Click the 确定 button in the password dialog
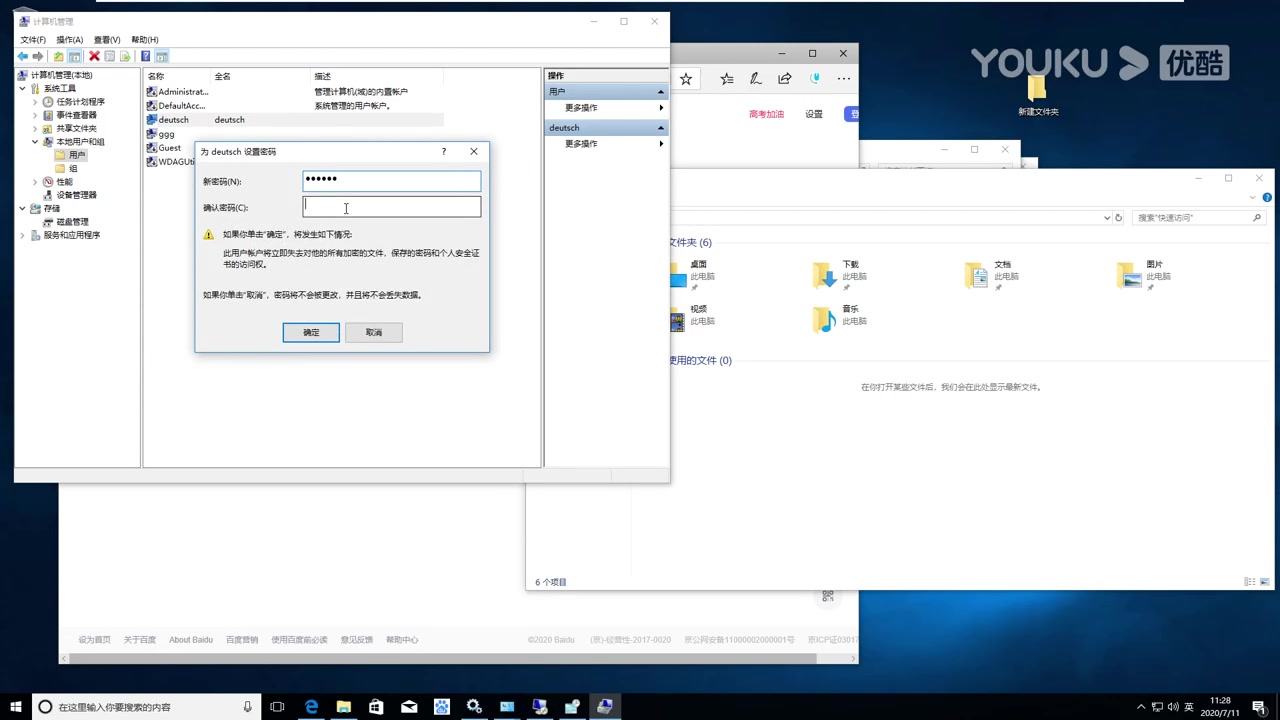Viewport: 1280px width, 720px height. [x=311, y=332]
